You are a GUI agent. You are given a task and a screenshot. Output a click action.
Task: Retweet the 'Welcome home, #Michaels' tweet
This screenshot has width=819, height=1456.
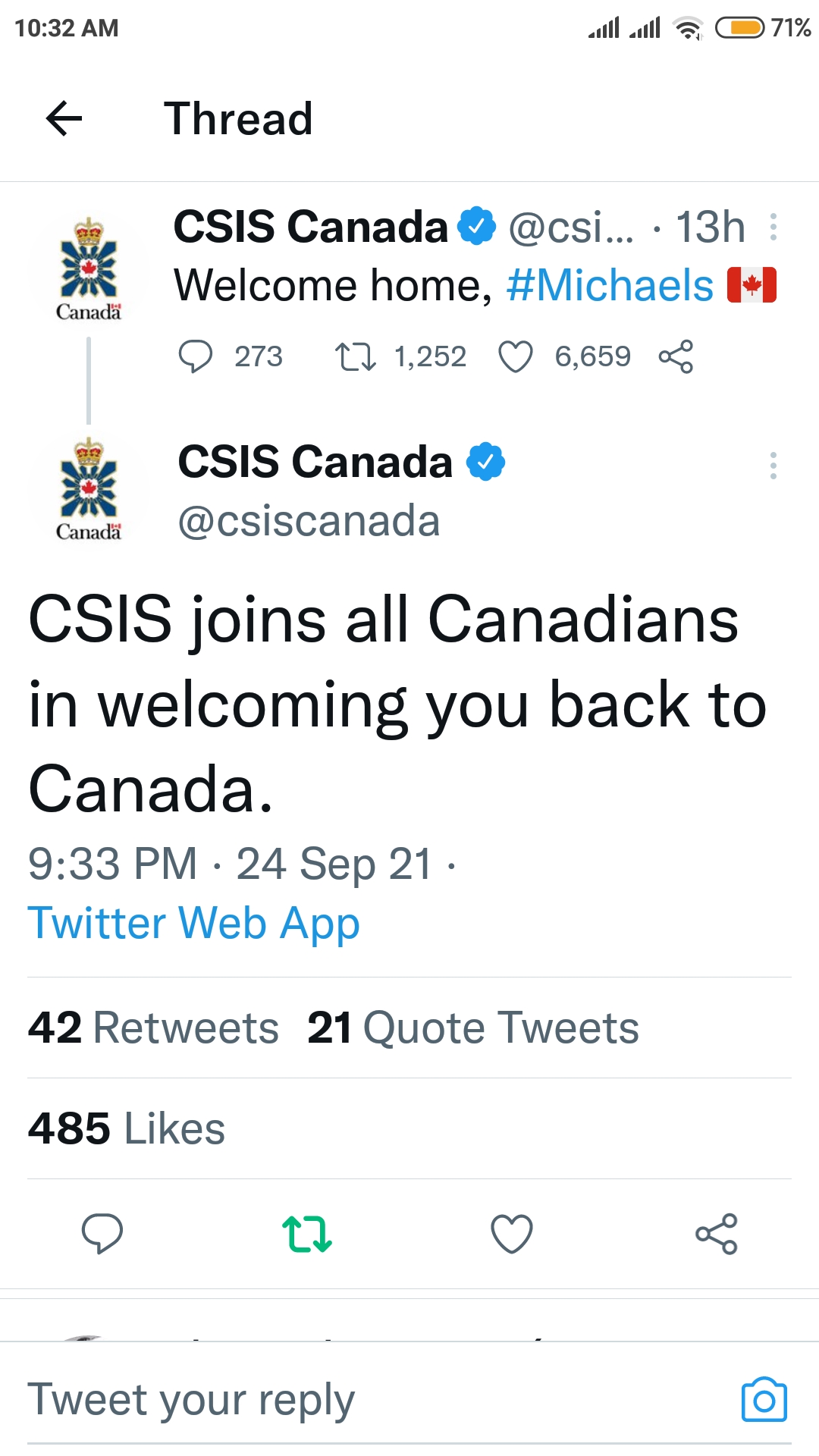pos(356,356)
